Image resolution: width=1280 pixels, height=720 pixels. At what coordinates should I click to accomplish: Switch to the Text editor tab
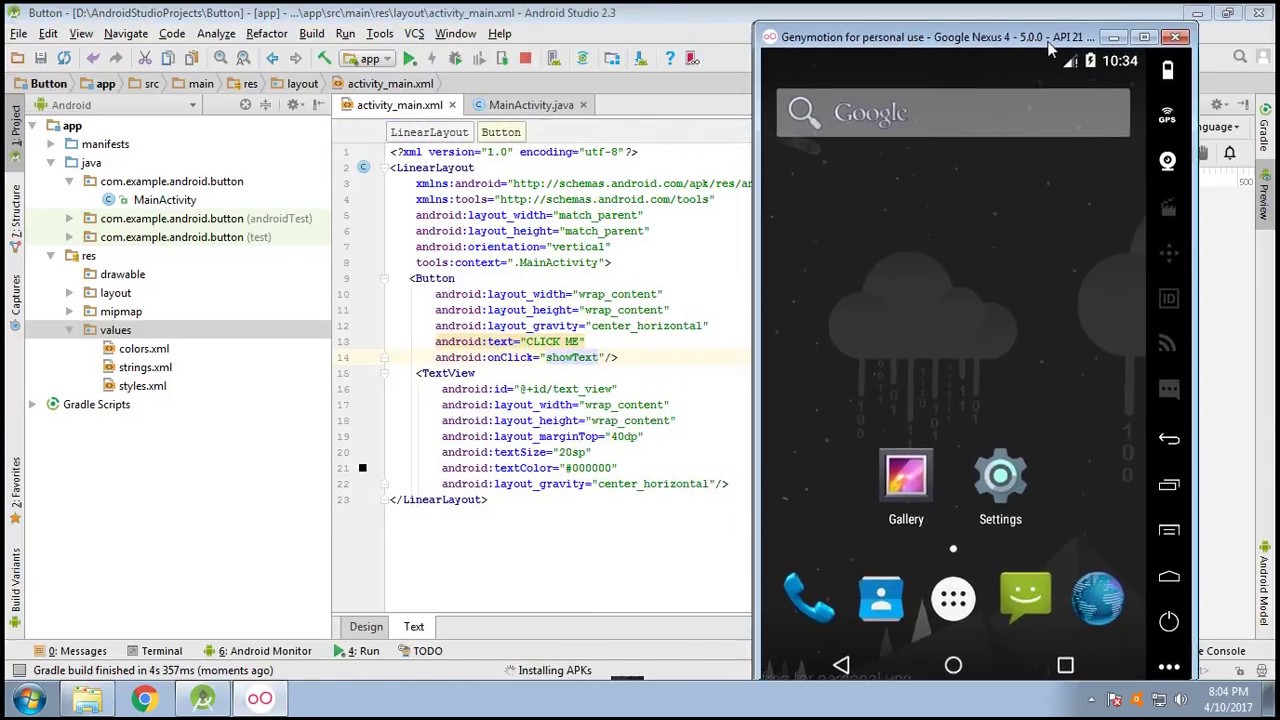pos(414,627)
